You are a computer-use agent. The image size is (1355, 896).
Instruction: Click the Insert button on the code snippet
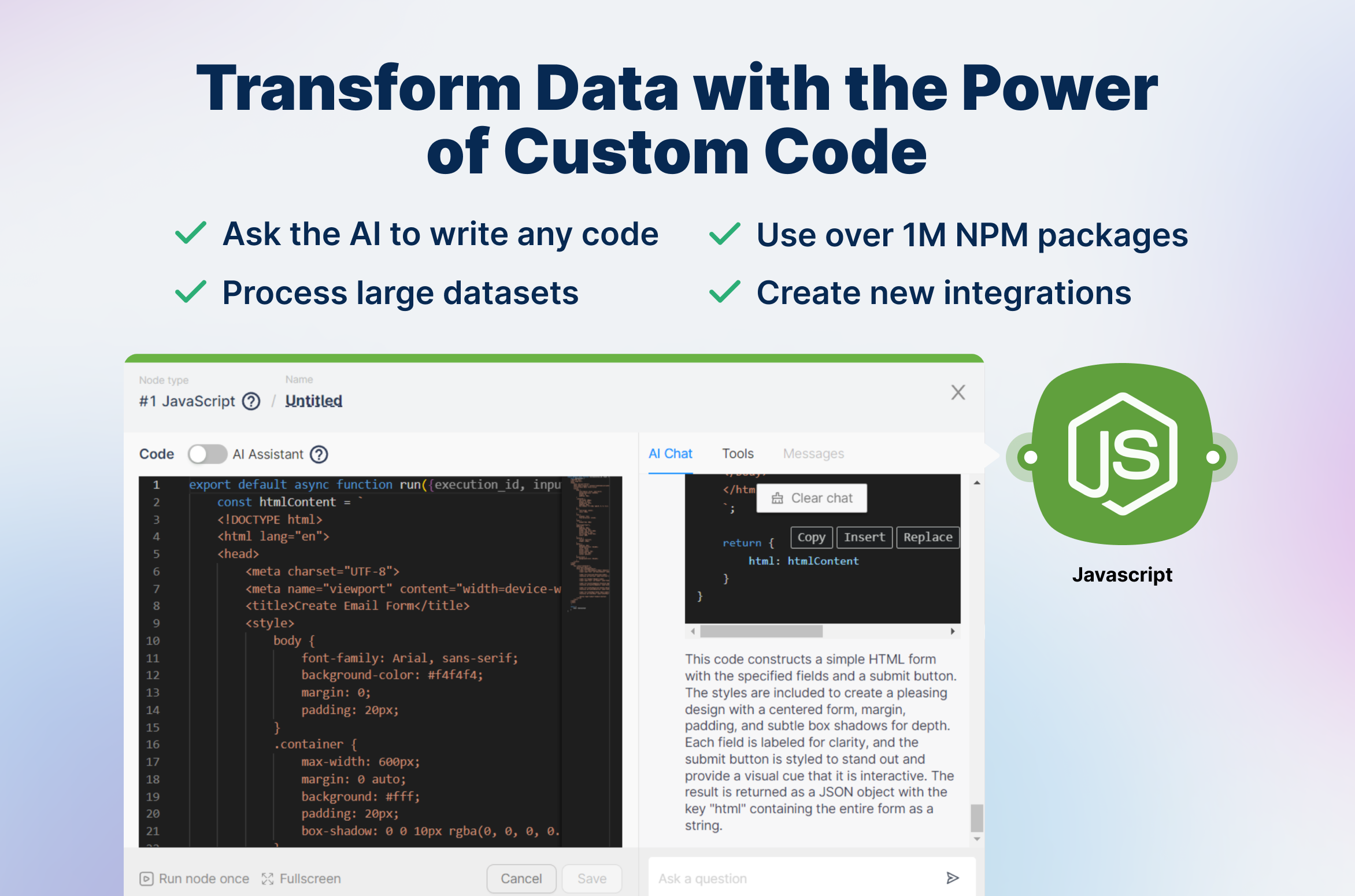click(864, 537)
